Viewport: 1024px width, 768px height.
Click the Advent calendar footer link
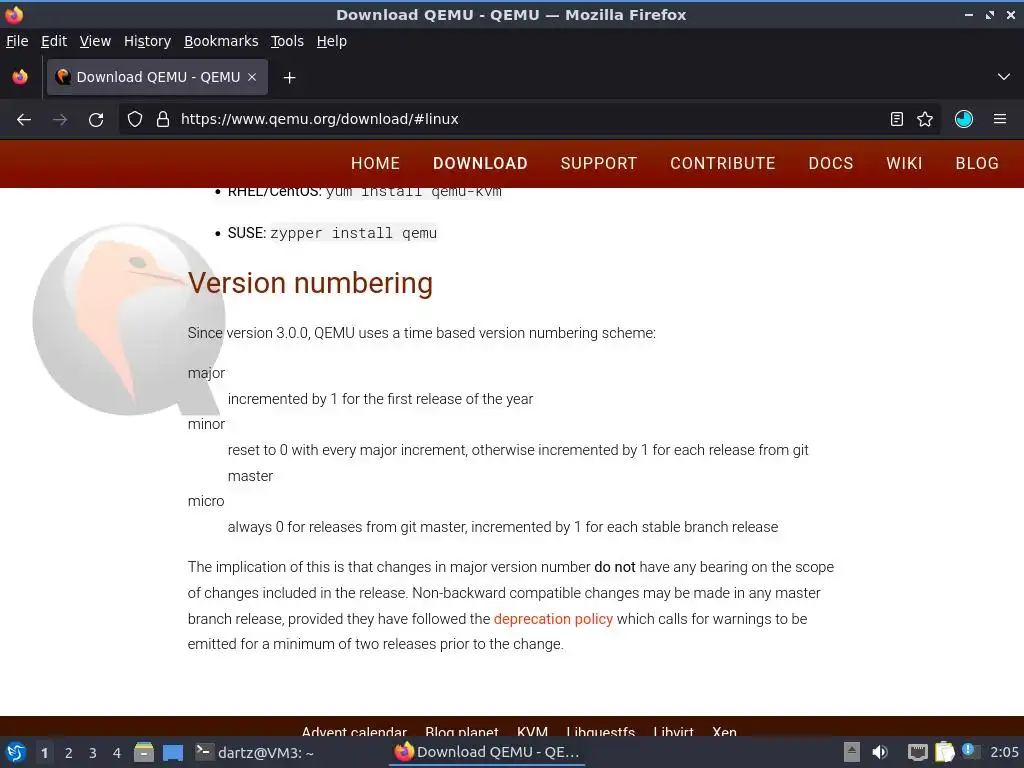354,731
